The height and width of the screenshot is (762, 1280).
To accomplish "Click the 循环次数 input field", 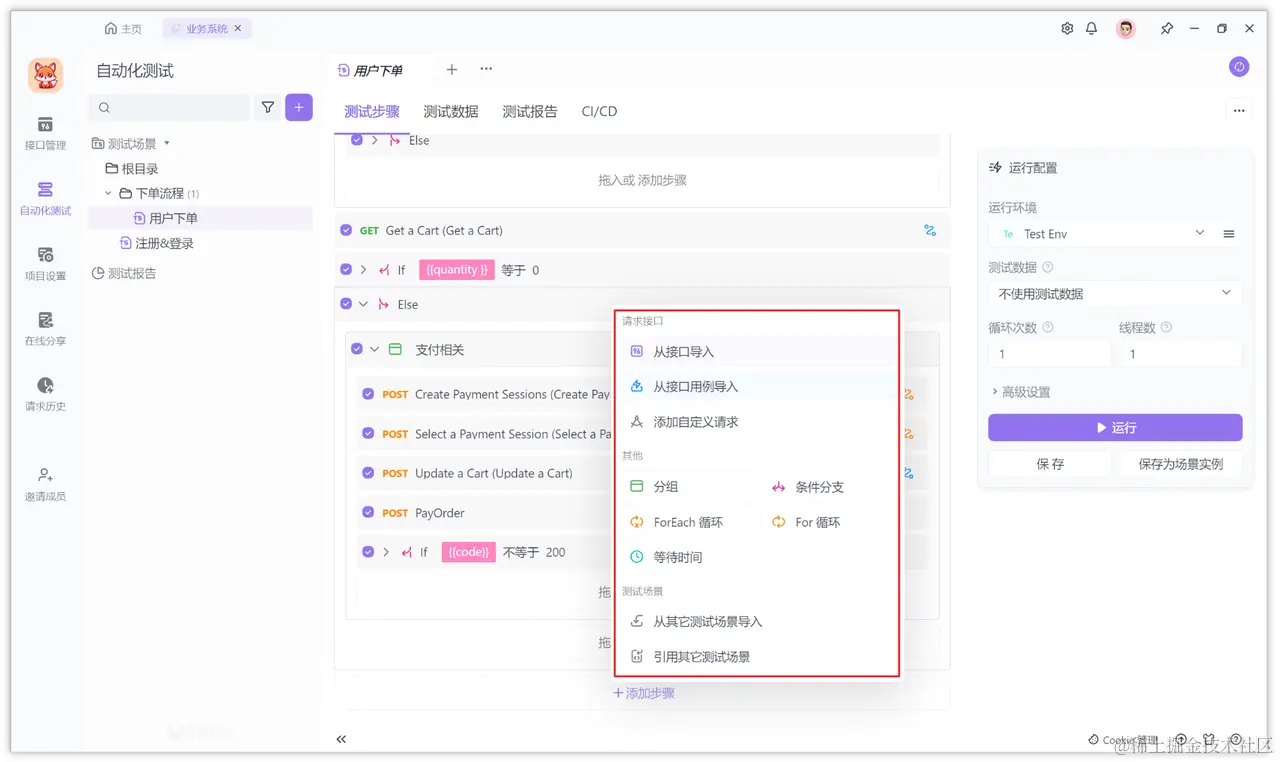I will pos(1048,354).
